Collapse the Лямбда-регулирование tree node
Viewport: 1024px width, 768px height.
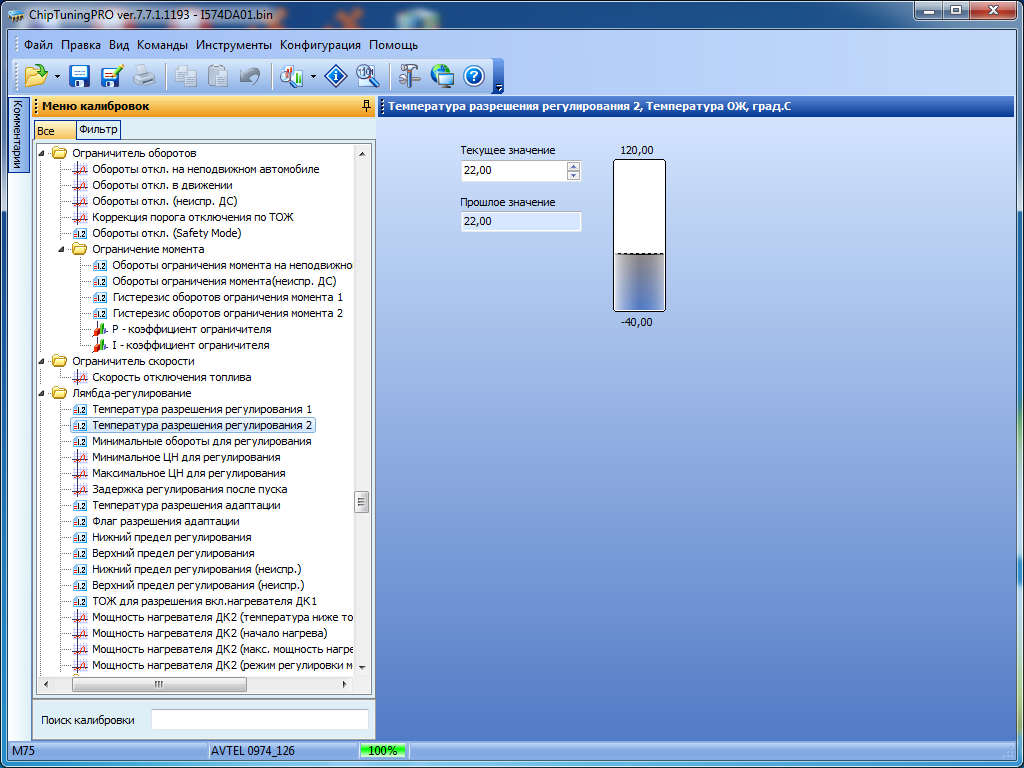click(x=42, y=394)
